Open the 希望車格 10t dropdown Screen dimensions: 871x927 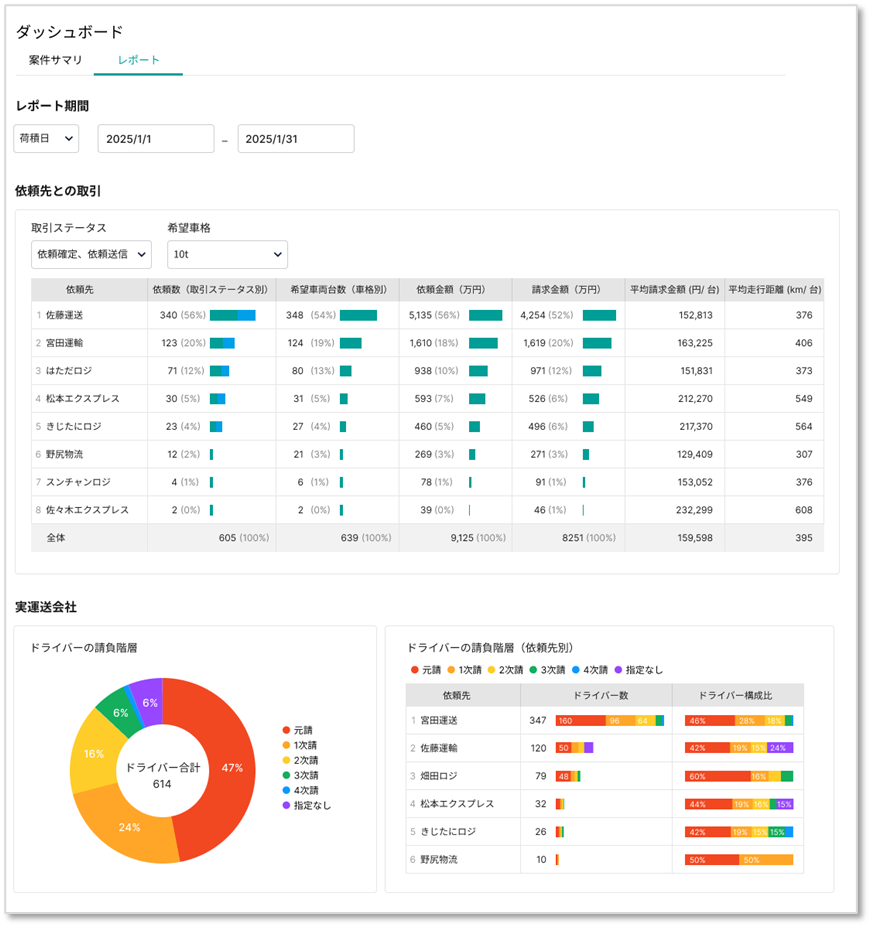(x=227, y=254)
